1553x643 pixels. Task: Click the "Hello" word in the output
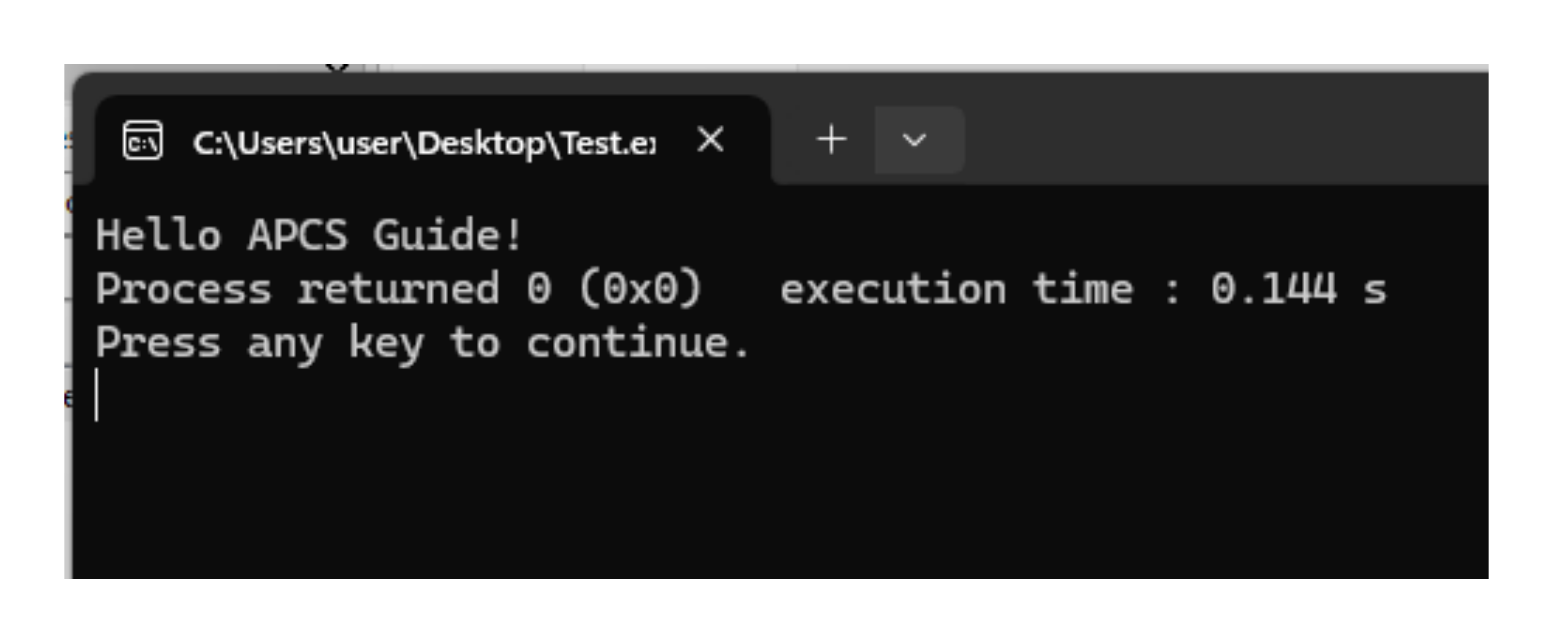[x=158, y=236]
